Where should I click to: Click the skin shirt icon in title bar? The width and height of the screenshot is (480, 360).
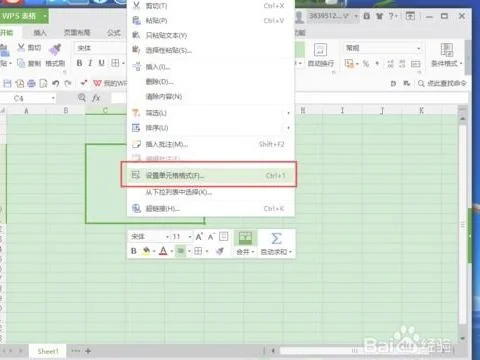click(x=379, y=16)
